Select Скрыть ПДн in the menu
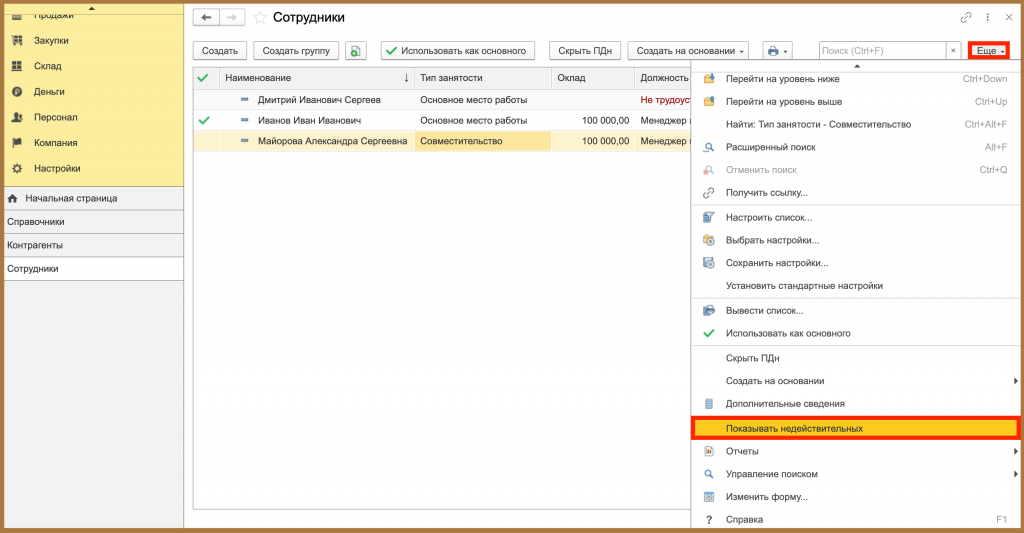Screen dimensions: 1024x533 pyautogui.click(x=856, y=359)
